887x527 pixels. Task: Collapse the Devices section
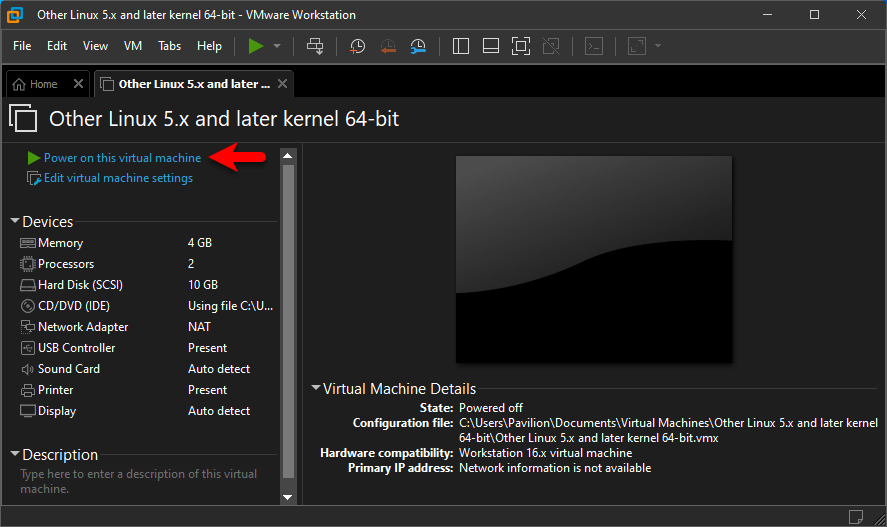pos(15,221)
